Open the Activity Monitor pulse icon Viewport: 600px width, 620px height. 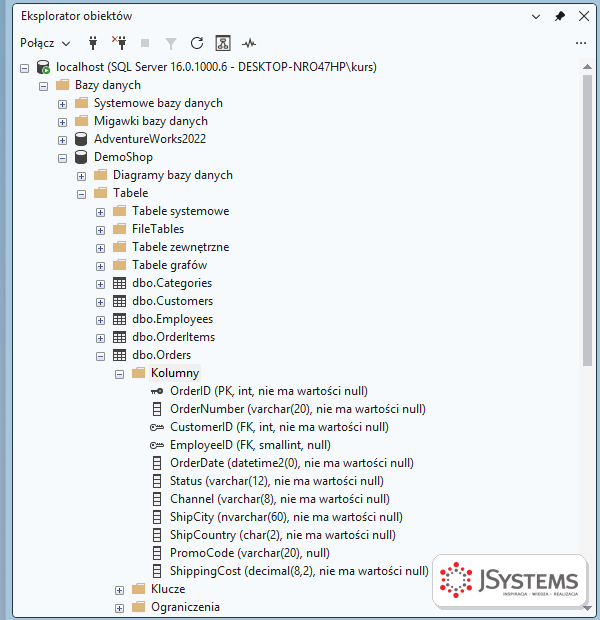click(249, 43)
